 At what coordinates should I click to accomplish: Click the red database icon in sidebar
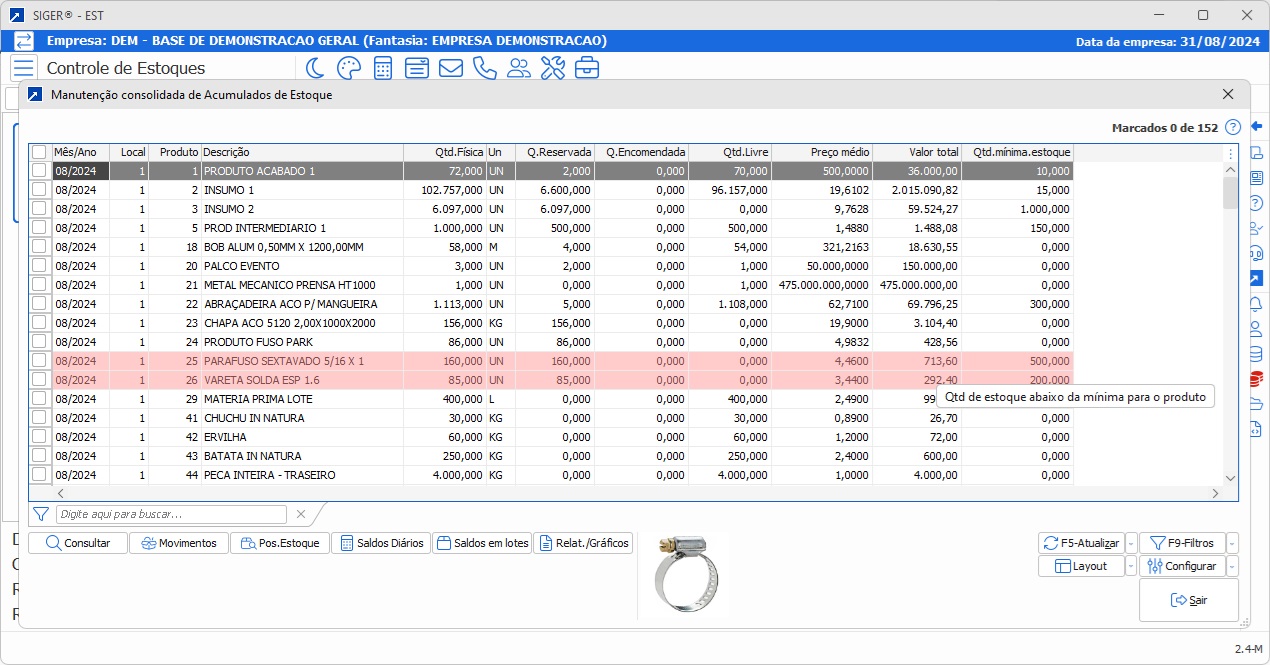tap(1256, 379)
